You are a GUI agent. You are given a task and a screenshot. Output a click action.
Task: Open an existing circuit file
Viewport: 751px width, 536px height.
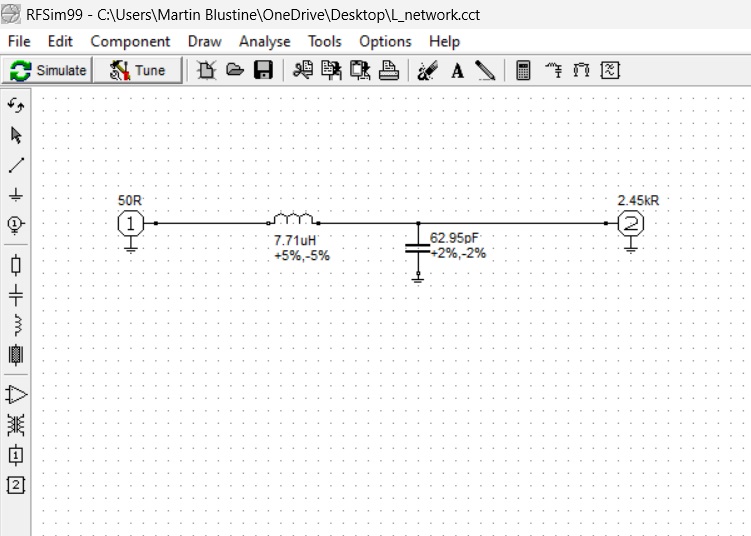(x=235, y=70)
